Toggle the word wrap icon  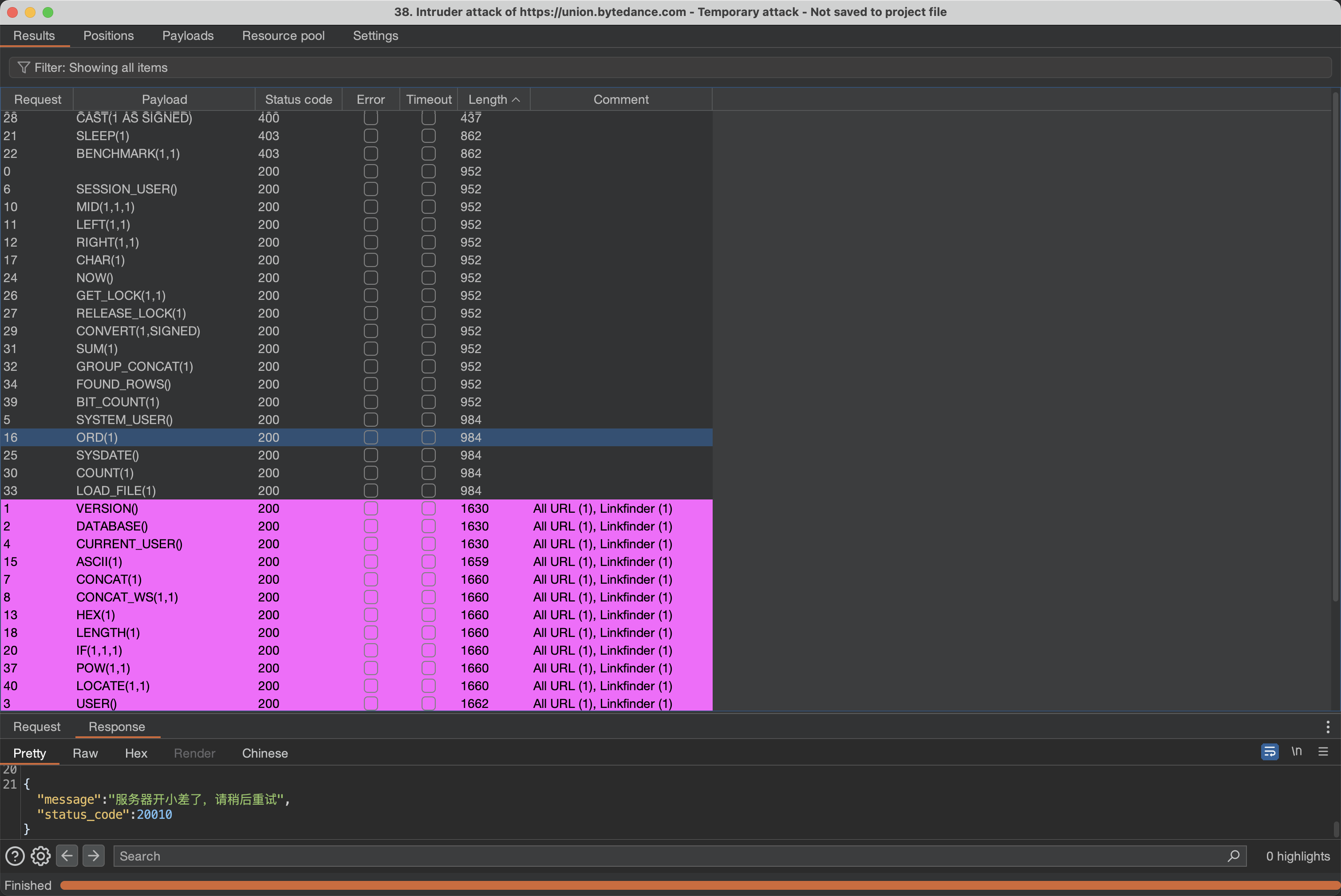coord(1270,751)
